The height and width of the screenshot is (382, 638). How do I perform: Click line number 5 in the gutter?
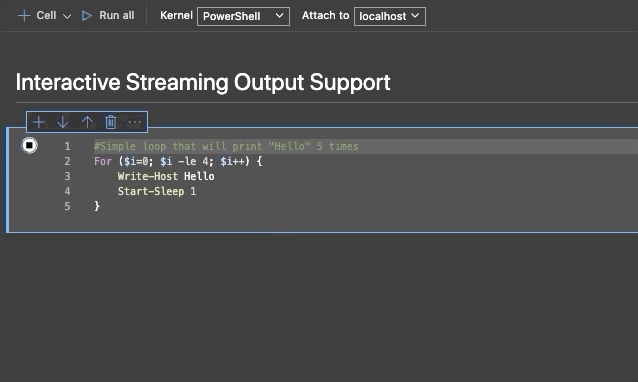pos(67,206)
